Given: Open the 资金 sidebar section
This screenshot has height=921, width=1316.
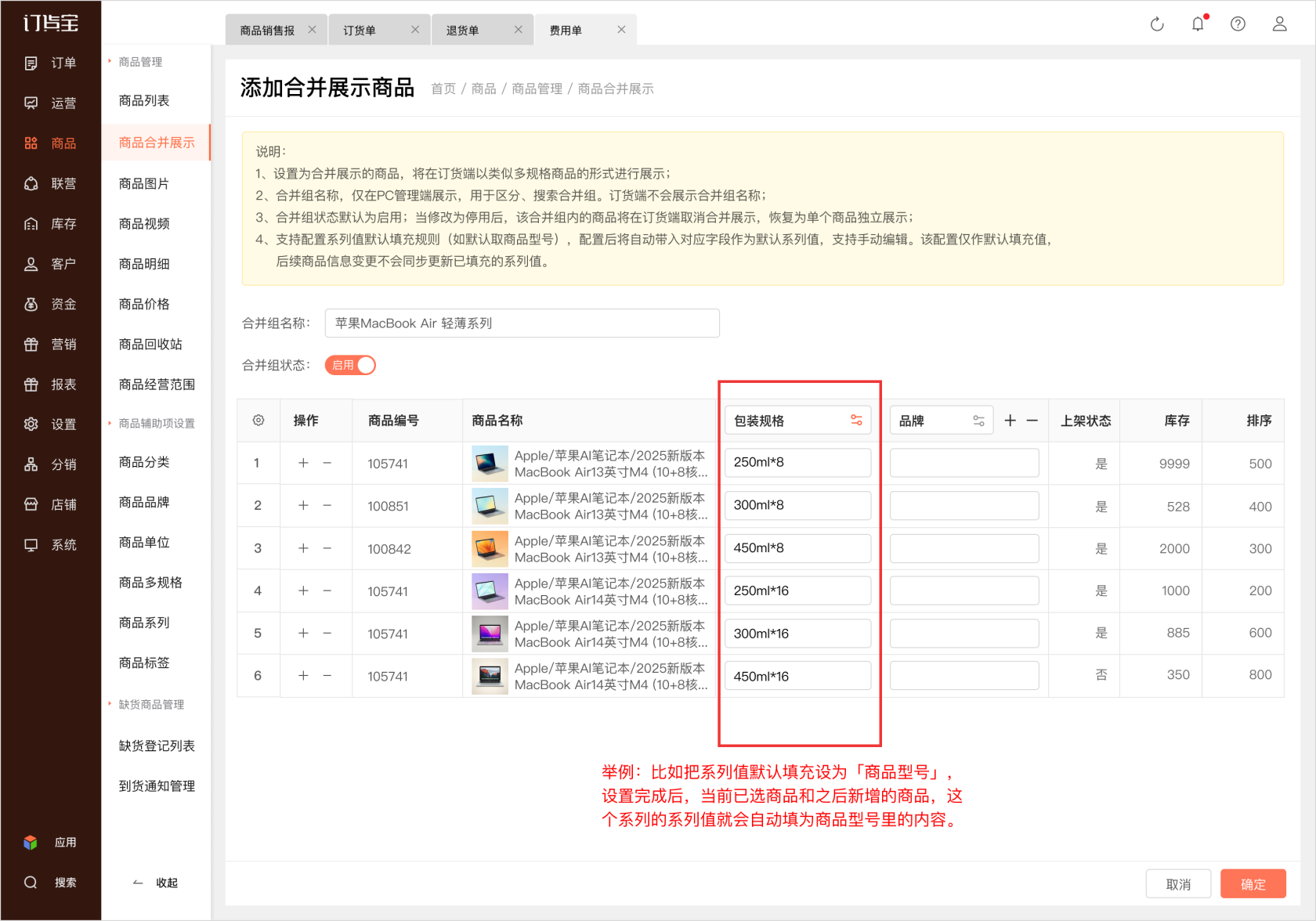Looking at the screenshot, I should [x=51, y=304].
